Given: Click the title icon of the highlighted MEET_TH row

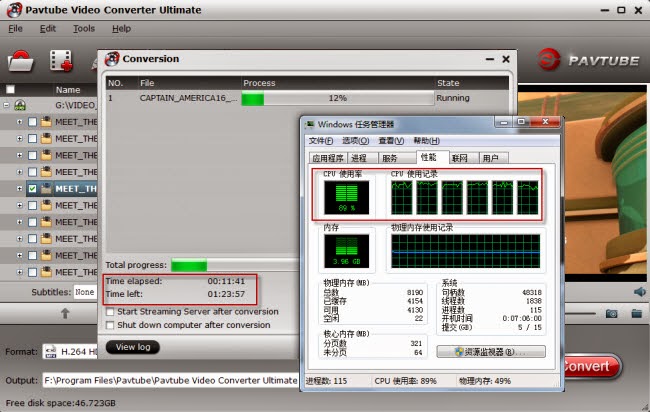Looking at the screenshot, I should pyautogui.click(x=46, y=189).
